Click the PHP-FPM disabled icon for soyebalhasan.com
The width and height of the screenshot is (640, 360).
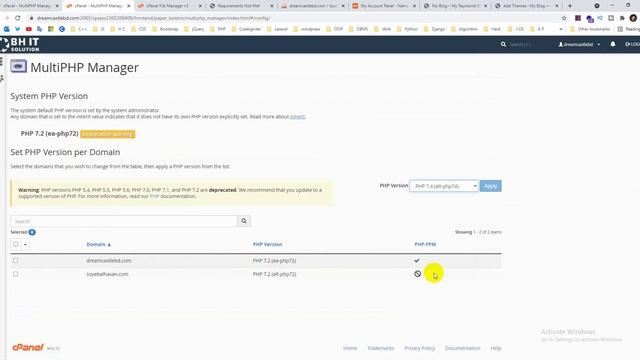pyautogui.click(x=417, y=274)
